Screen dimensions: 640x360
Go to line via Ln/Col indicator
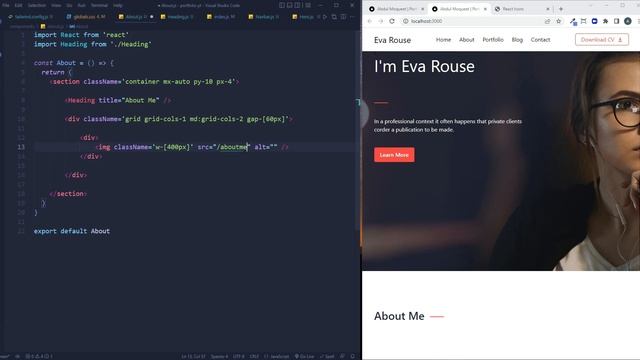[x=193, y=356]
